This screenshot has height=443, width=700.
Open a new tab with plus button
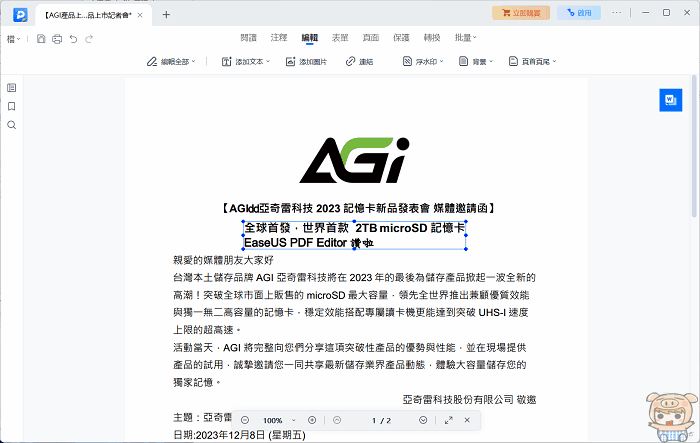pos(166,15)
